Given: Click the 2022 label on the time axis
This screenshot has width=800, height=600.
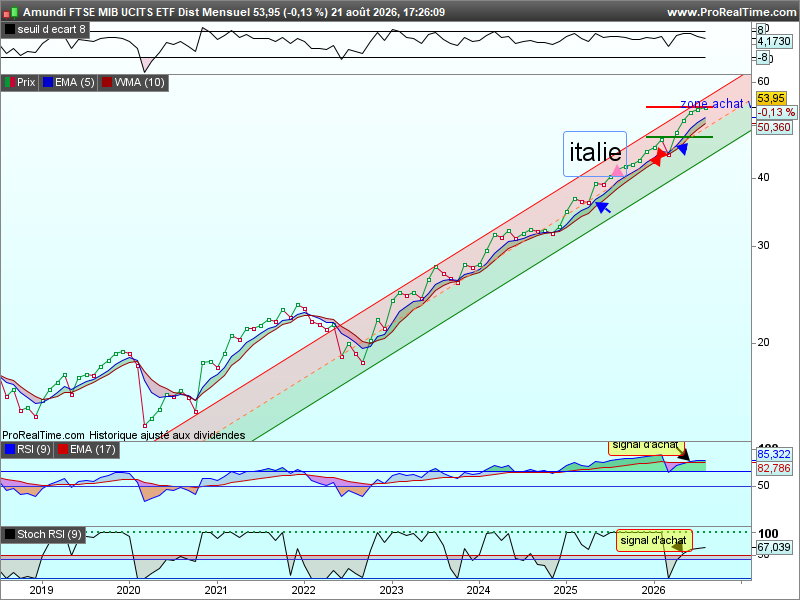Looking at the screenshot, I should [x=304, y=590].
